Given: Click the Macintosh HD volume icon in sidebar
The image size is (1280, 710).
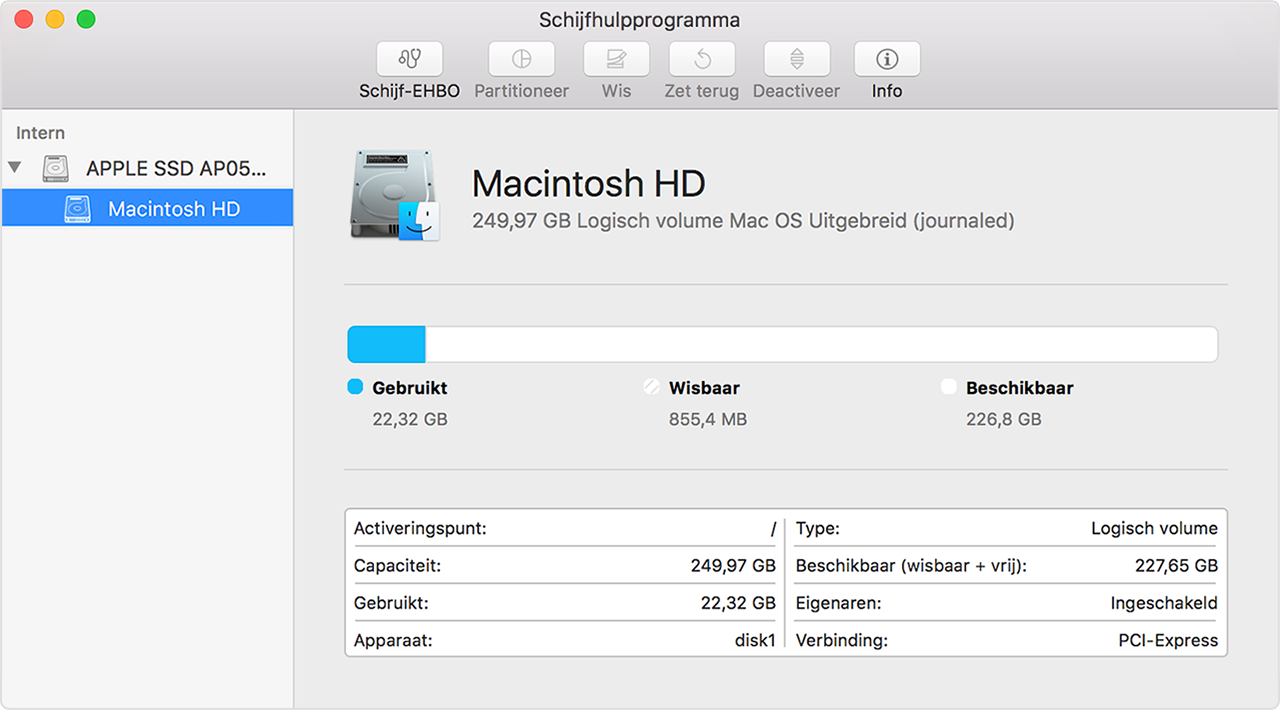Looking at the screenshot, I should tap(77, 209).
